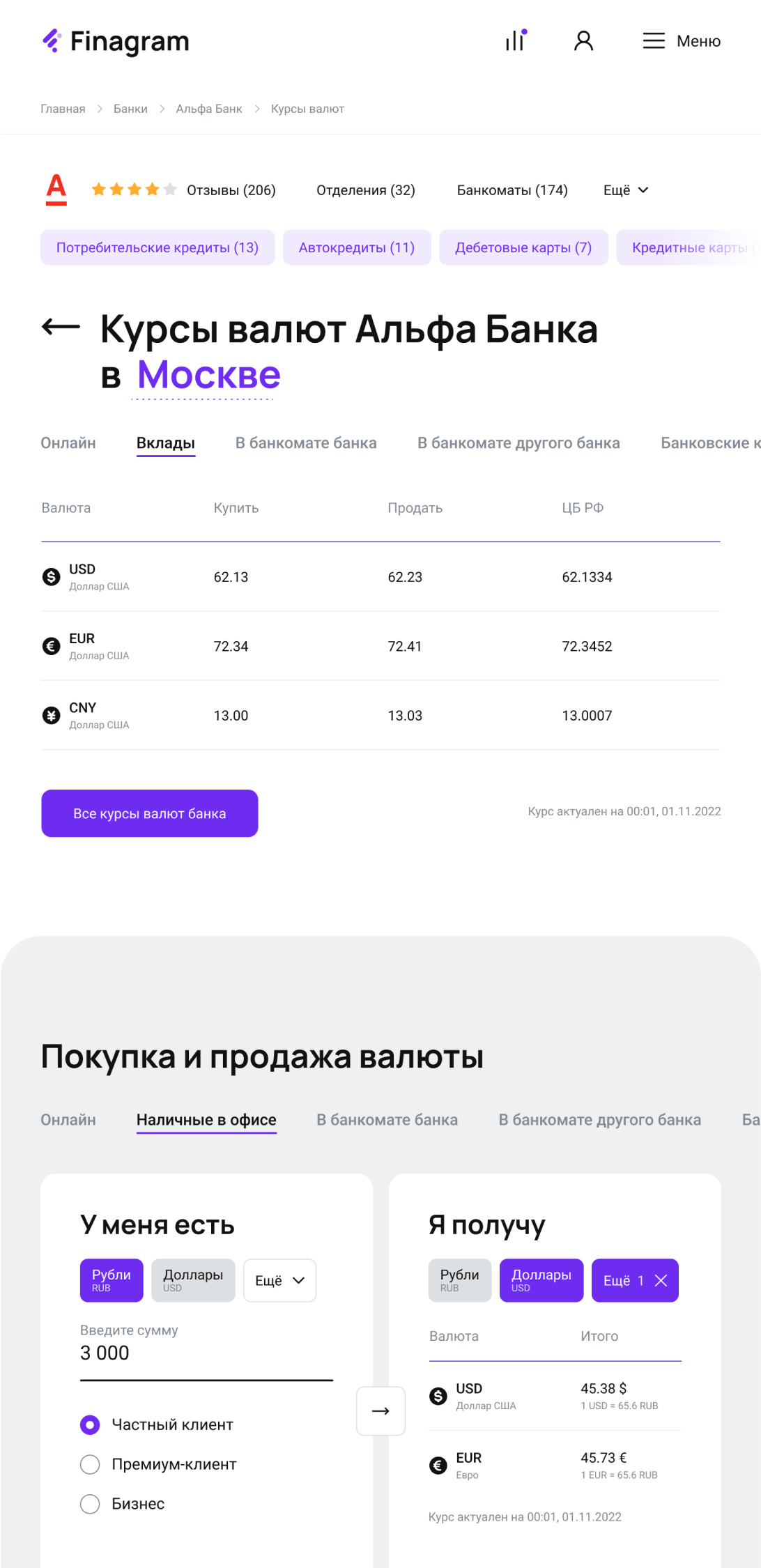Screen dimensions: 761x1568
Task: Select the Частный клиент radio option
Action: pyautogui.click(x=90, y=1425)
